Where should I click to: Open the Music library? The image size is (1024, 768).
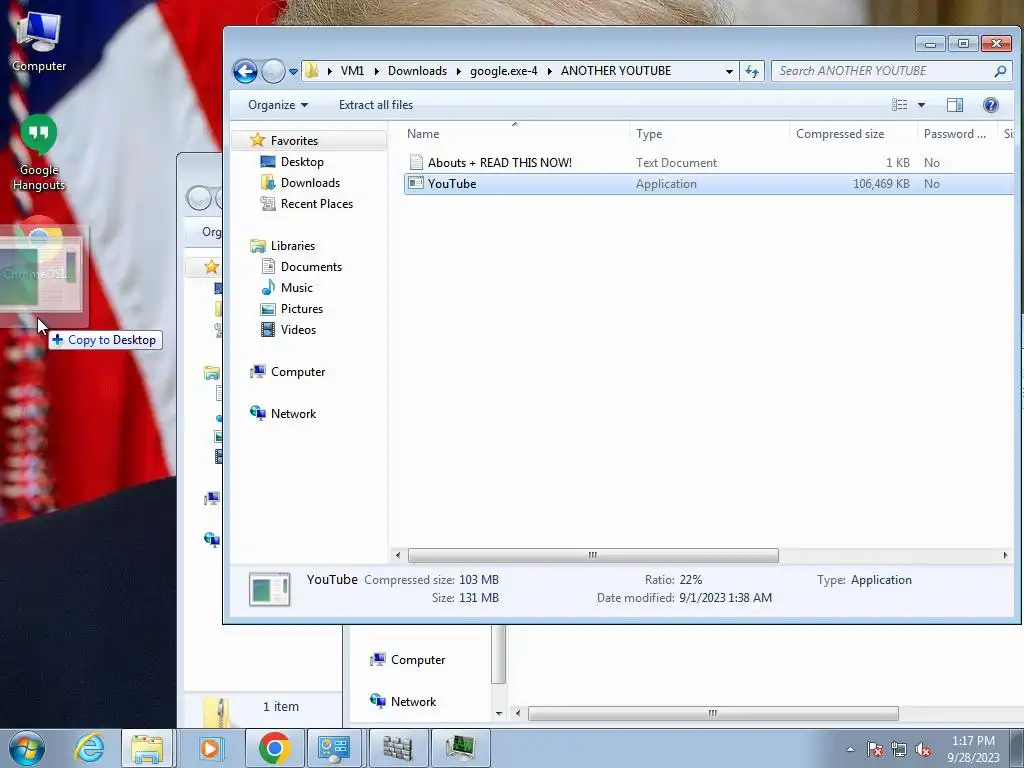[x=296, y=287]
